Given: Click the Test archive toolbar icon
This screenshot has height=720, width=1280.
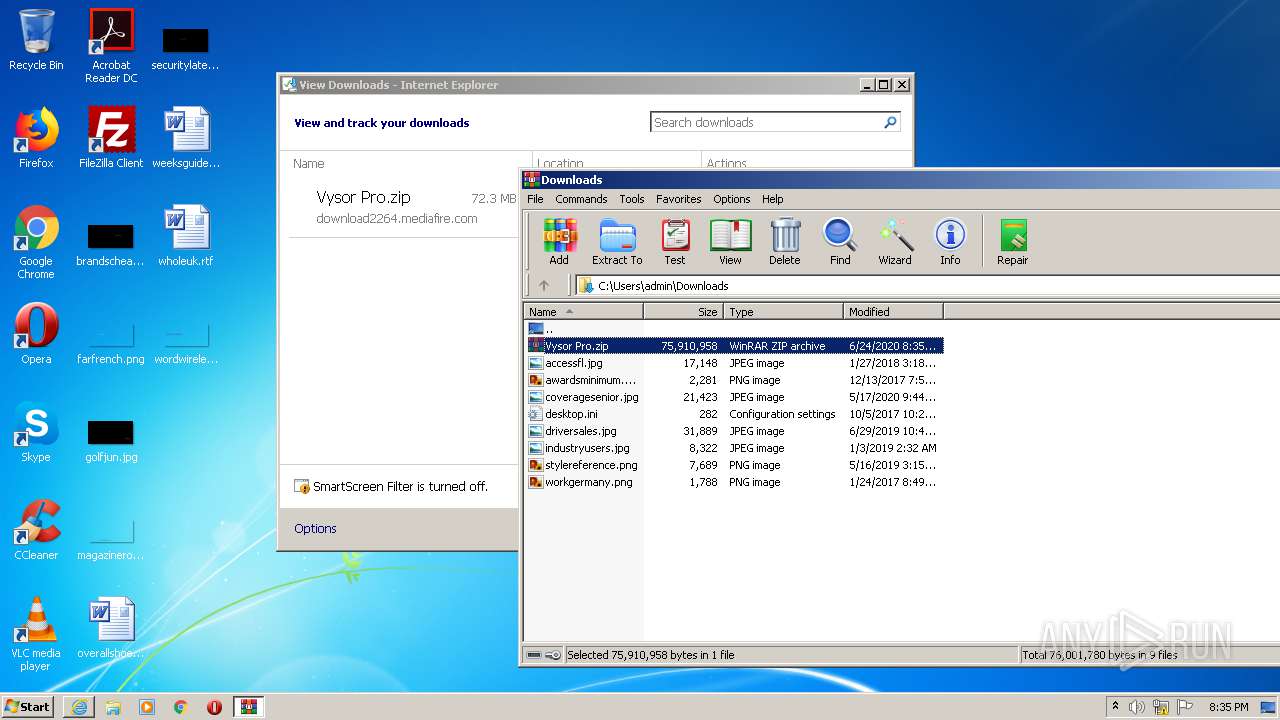Looking at the screenshot, I should coord(675,242).
